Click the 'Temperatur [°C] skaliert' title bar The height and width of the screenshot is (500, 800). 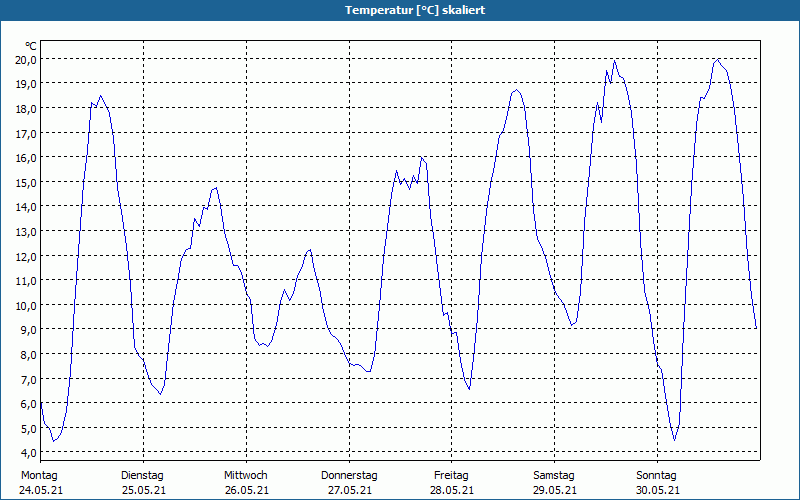click(x=400, y=10)
